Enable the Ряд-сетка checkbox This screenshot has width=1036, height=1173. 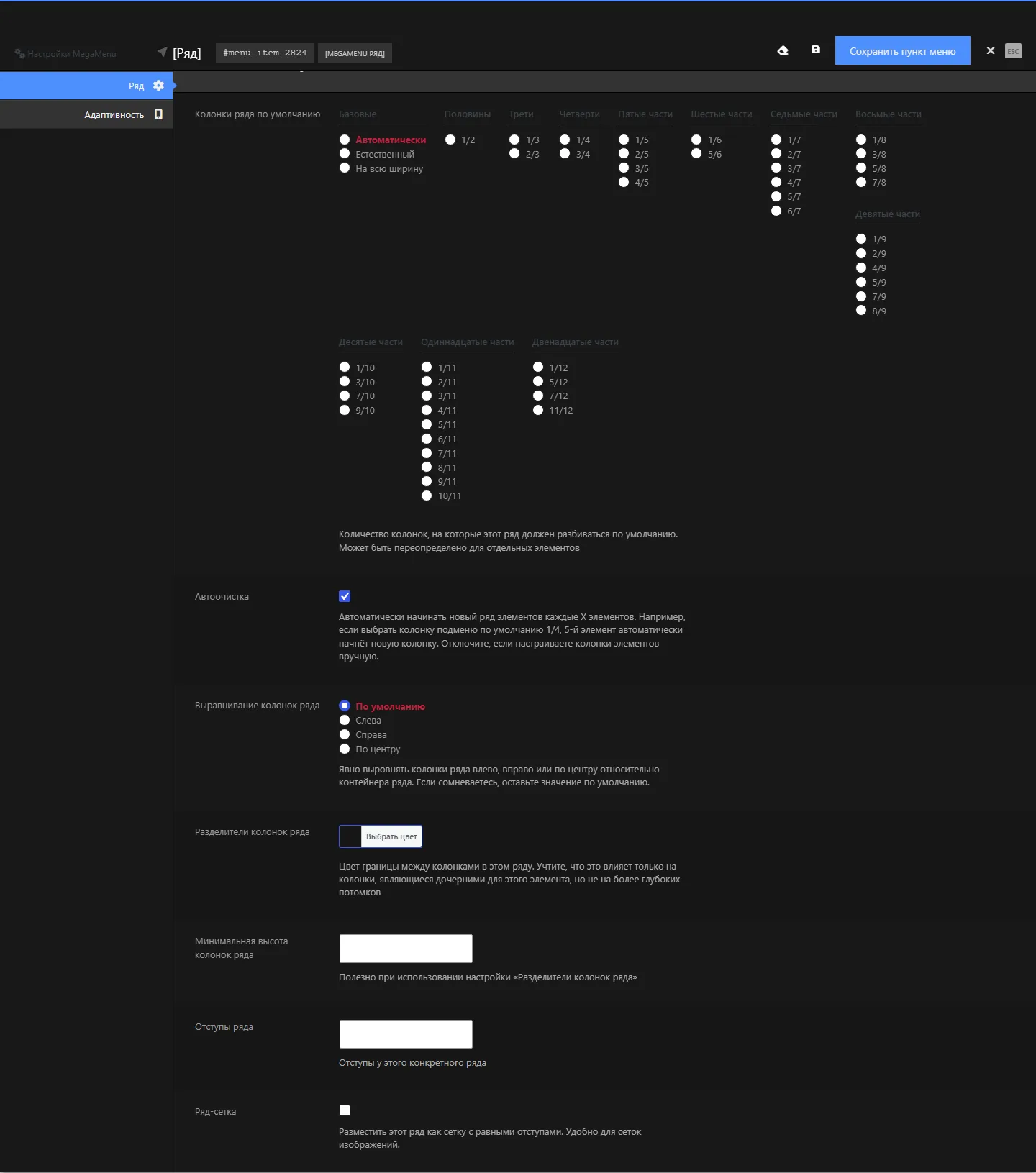pyautogui.click(x=345, y=1110)
